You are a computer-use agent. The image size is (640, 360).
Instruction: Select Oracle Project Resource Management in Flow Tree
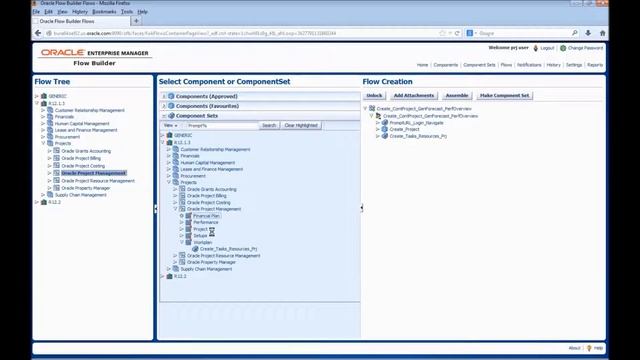pos(98,181)
